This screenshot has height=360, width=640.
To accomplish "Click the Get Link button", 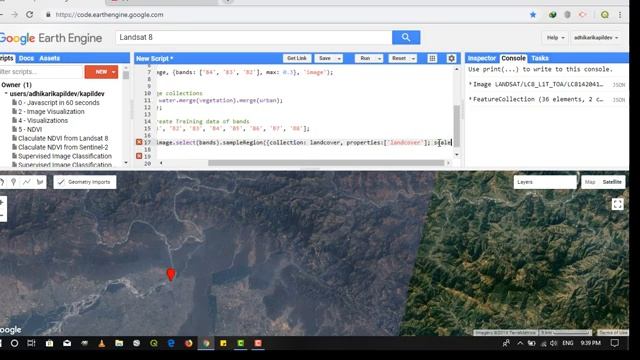I will coord(297,58).
